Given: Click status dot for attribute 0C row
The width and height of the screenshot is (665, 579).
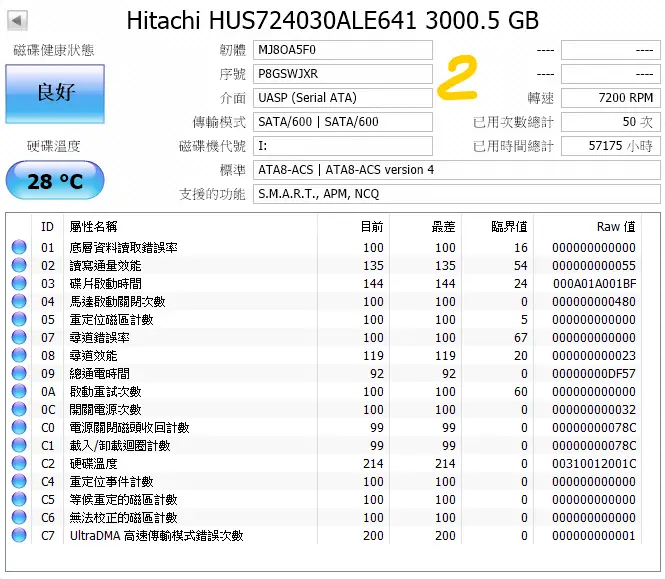Looking at the screenshot, I should point(19,410).
